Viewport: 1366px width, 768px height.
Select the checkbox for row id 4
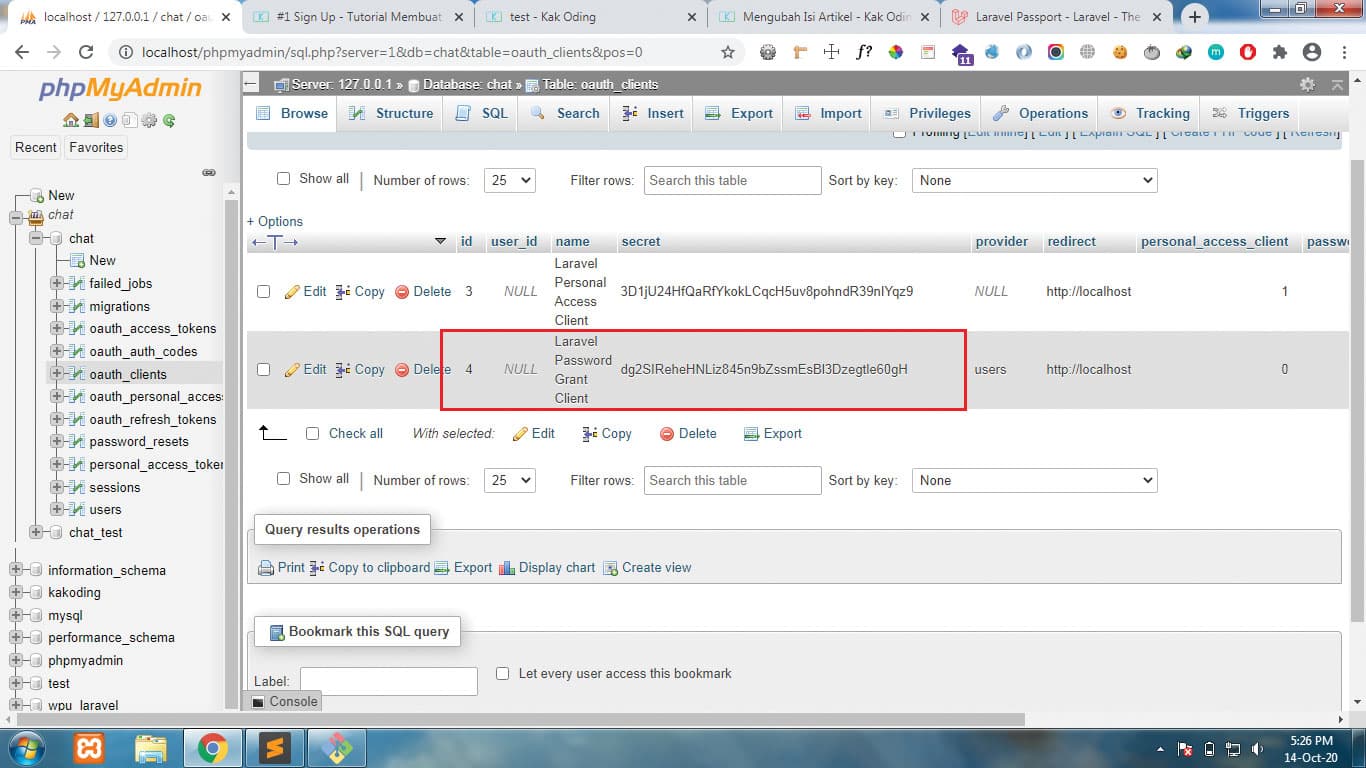pos(263,369)
